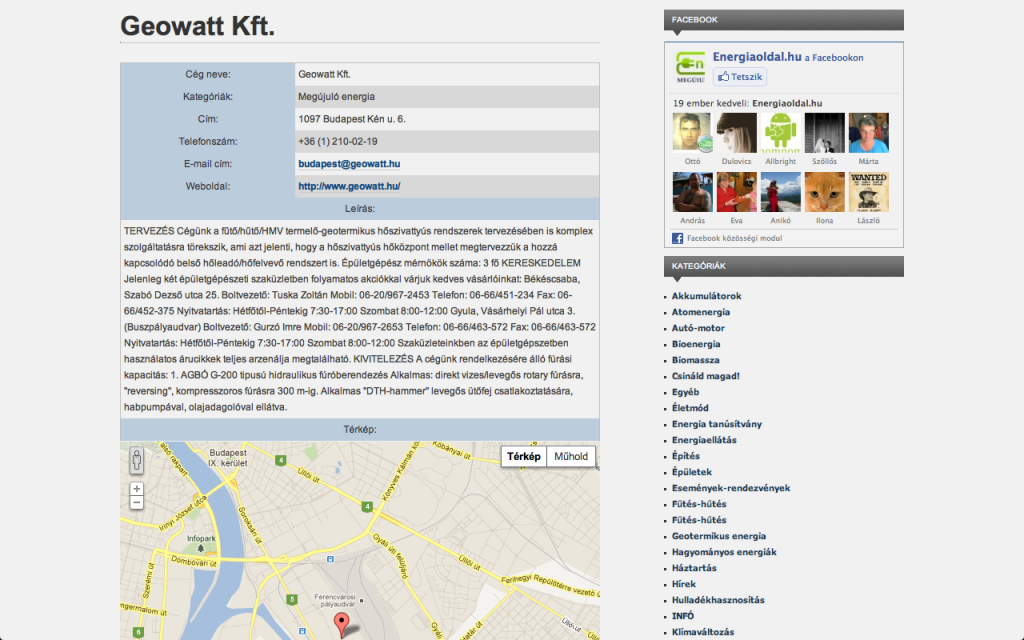
Task: Select the Biomassza category link
Action: point(696,360)
